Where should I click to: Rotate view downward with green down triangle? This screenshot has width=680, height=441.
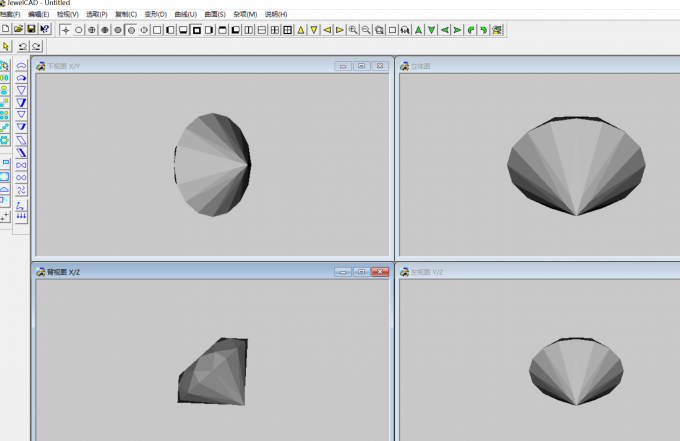tap(432, 30)
